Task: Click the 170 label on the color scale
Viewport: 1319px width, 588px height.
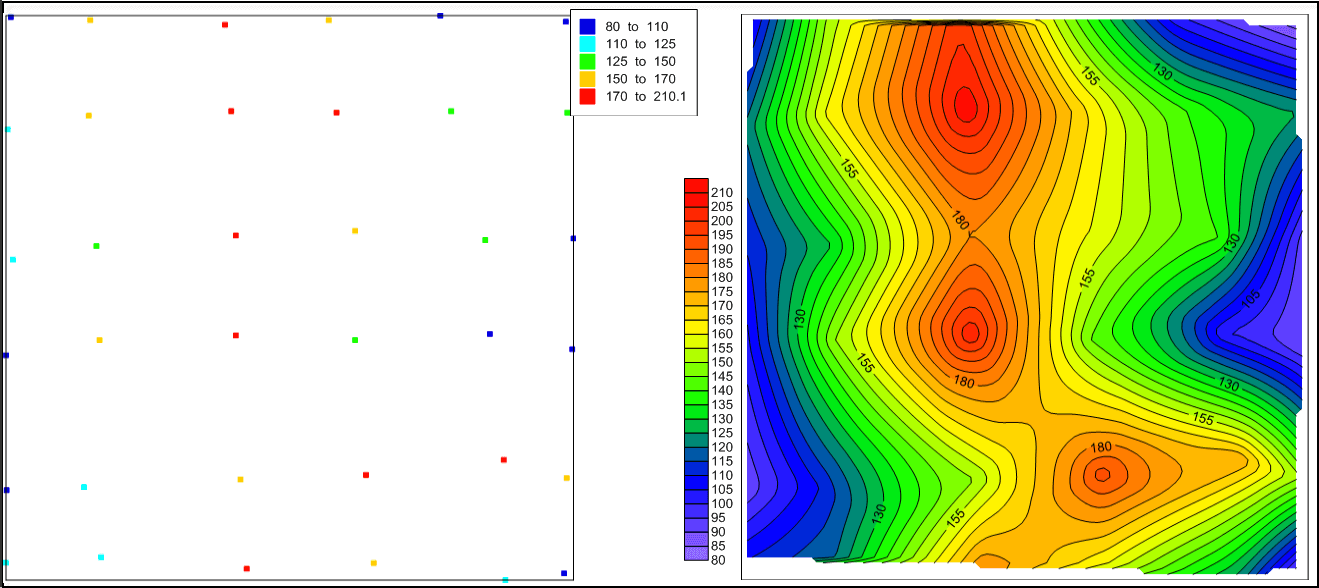Action: coord(722,305)
